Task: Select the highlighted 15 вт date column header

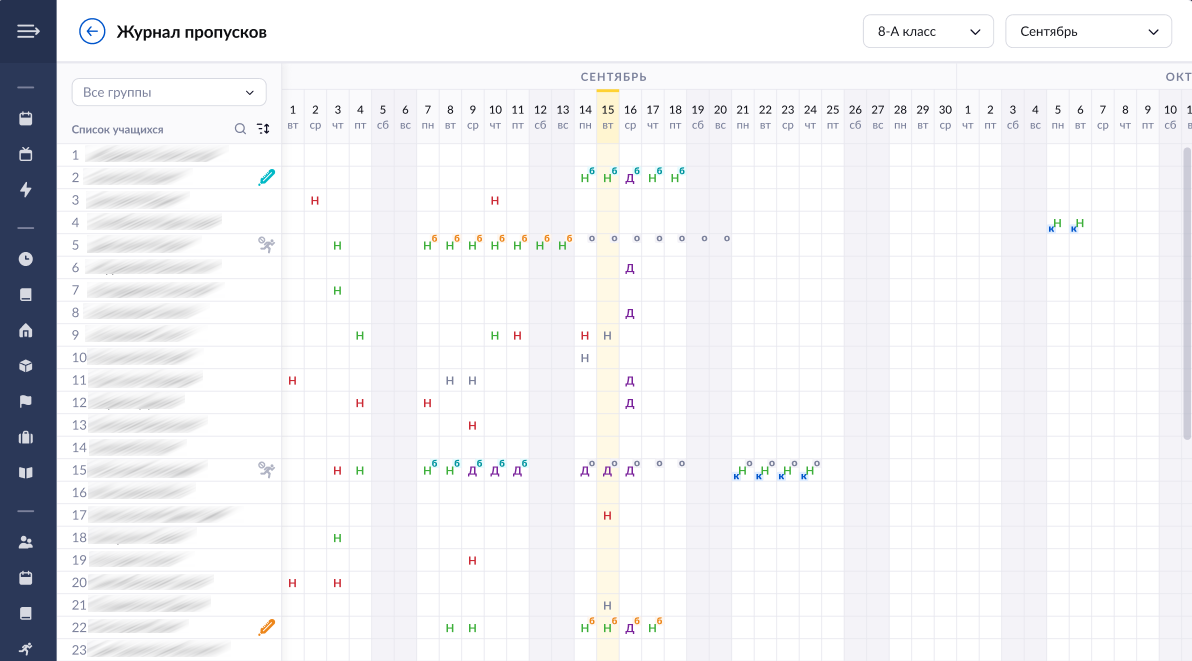Action: click(x=607, y=116)
